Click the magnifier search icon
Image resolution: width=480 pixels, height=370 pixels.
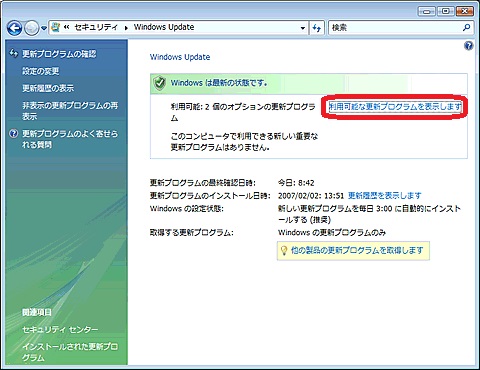coord(467,28)
